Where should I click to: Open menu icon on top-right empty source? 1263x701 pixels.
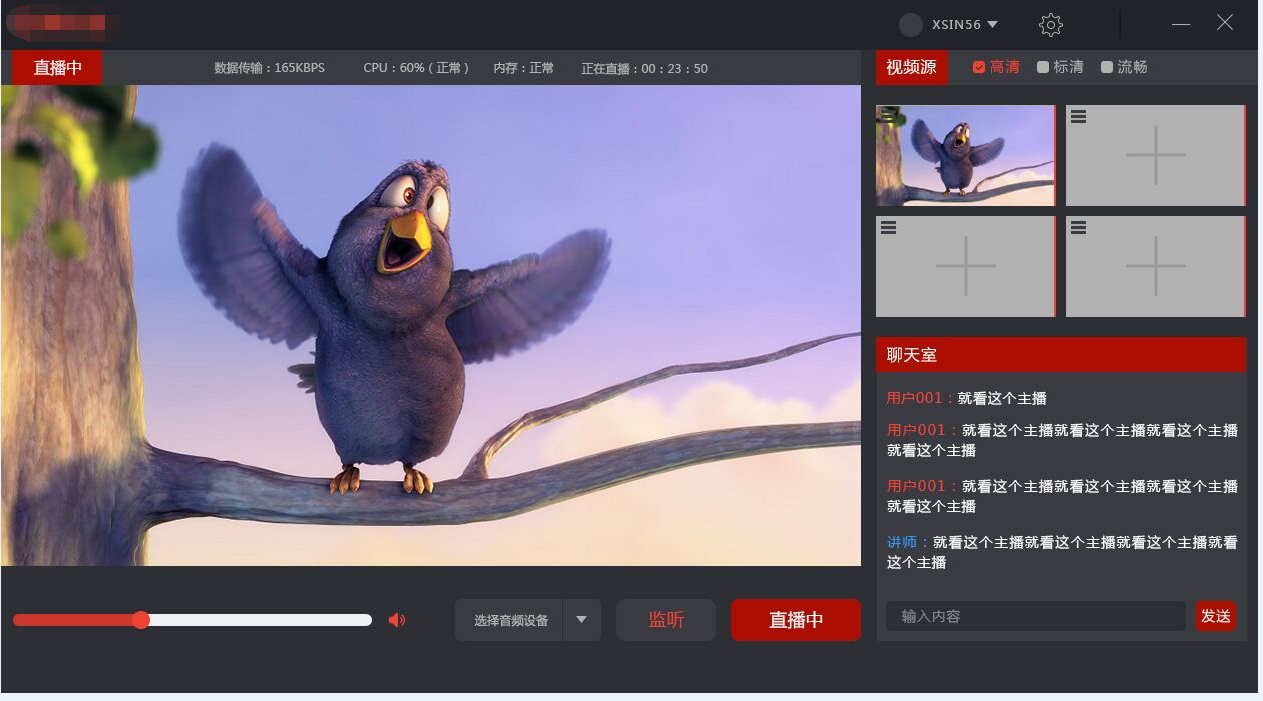point(1078,117)
